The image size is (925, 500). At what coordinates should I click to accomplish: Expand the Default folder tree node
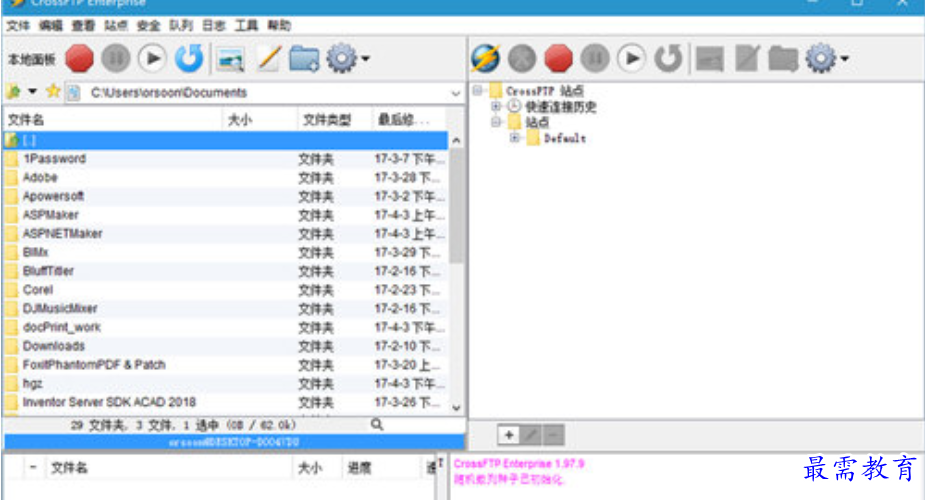(514, 138)
